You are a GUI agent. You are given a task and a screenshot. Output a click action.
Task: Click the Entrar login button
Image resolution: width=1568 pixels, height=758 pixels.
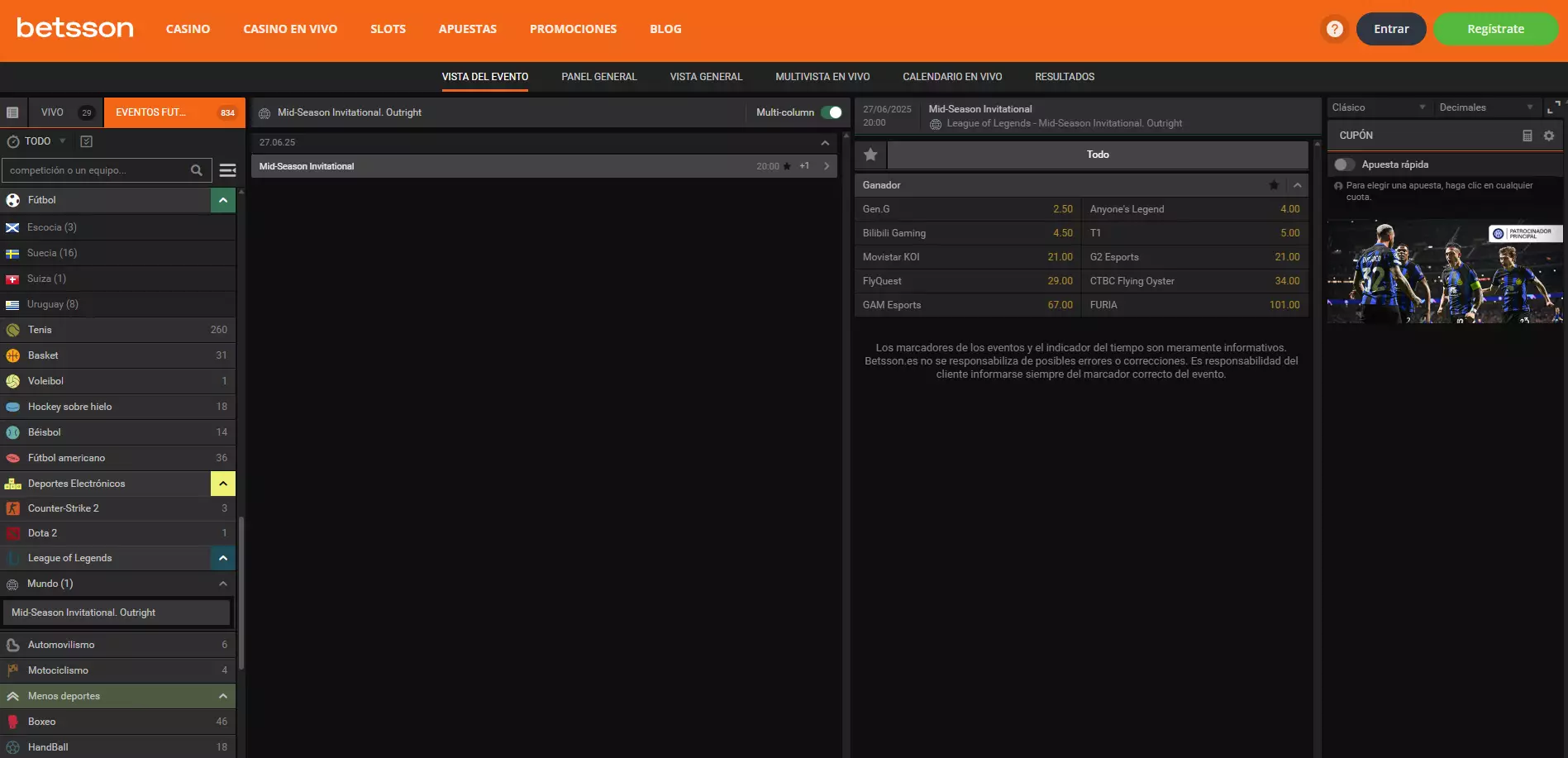point(1391,29)
